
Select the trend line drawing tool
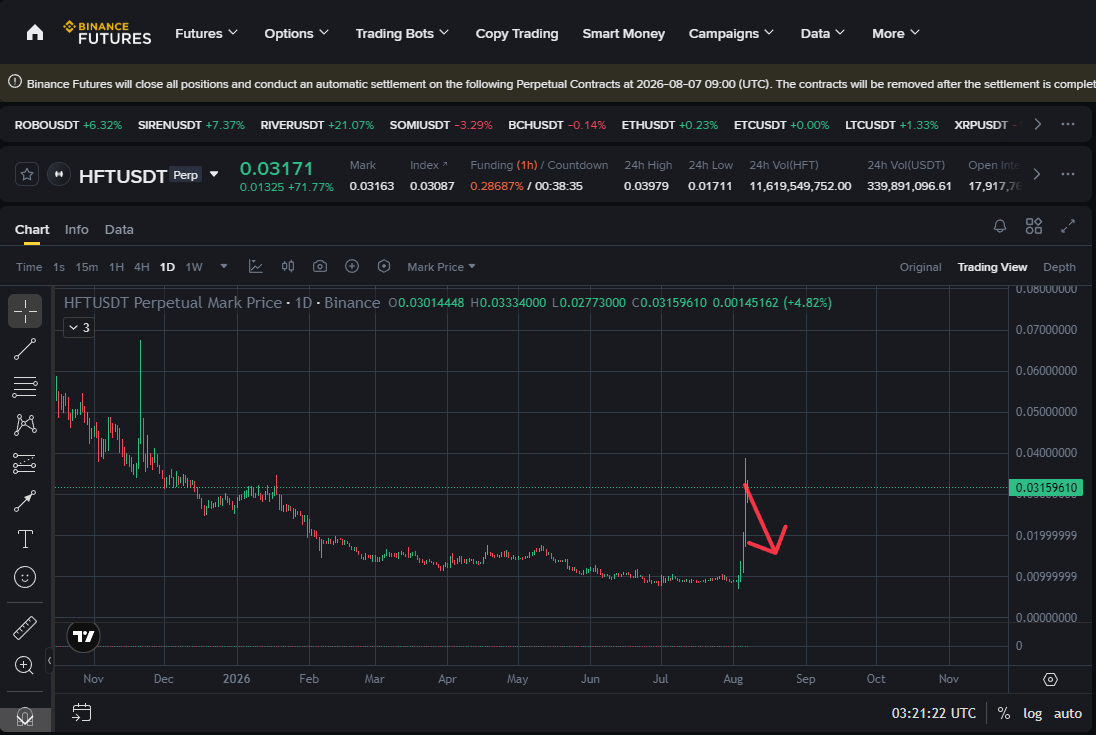pos(25,349)
